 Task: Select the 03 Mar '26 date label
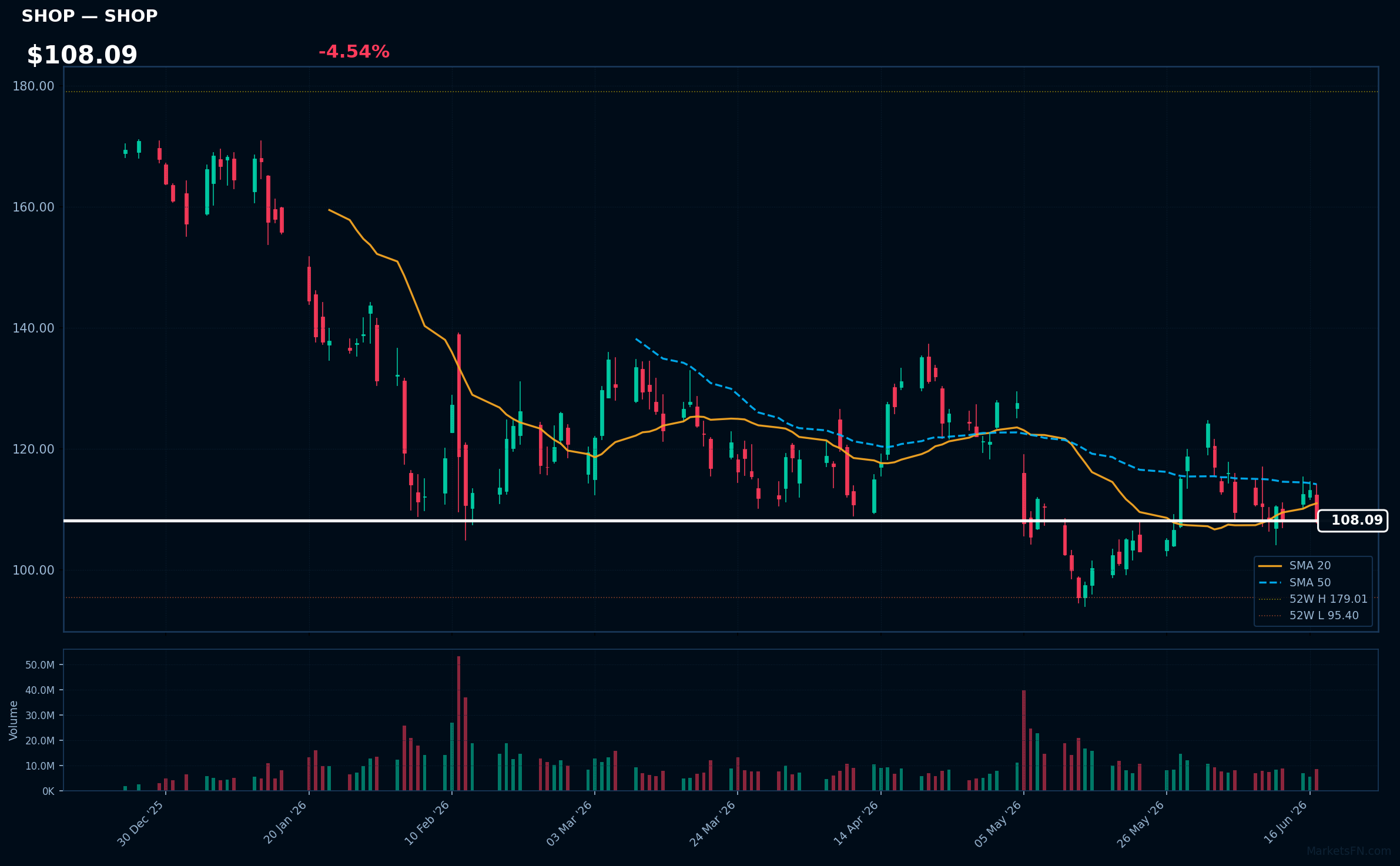[x=570, y=823]
